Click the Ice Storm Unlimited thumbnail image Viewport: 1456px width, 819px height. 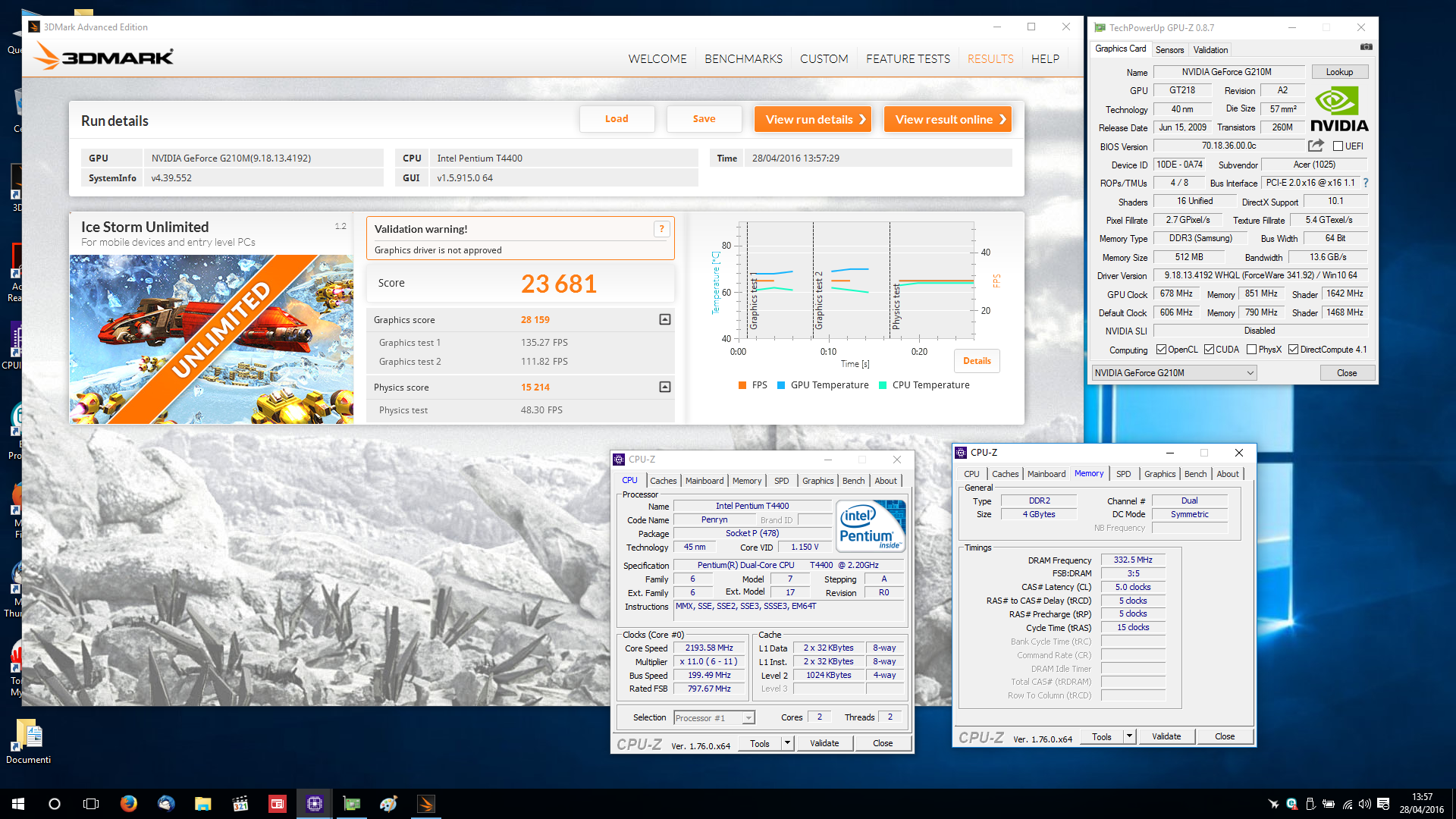212,339
